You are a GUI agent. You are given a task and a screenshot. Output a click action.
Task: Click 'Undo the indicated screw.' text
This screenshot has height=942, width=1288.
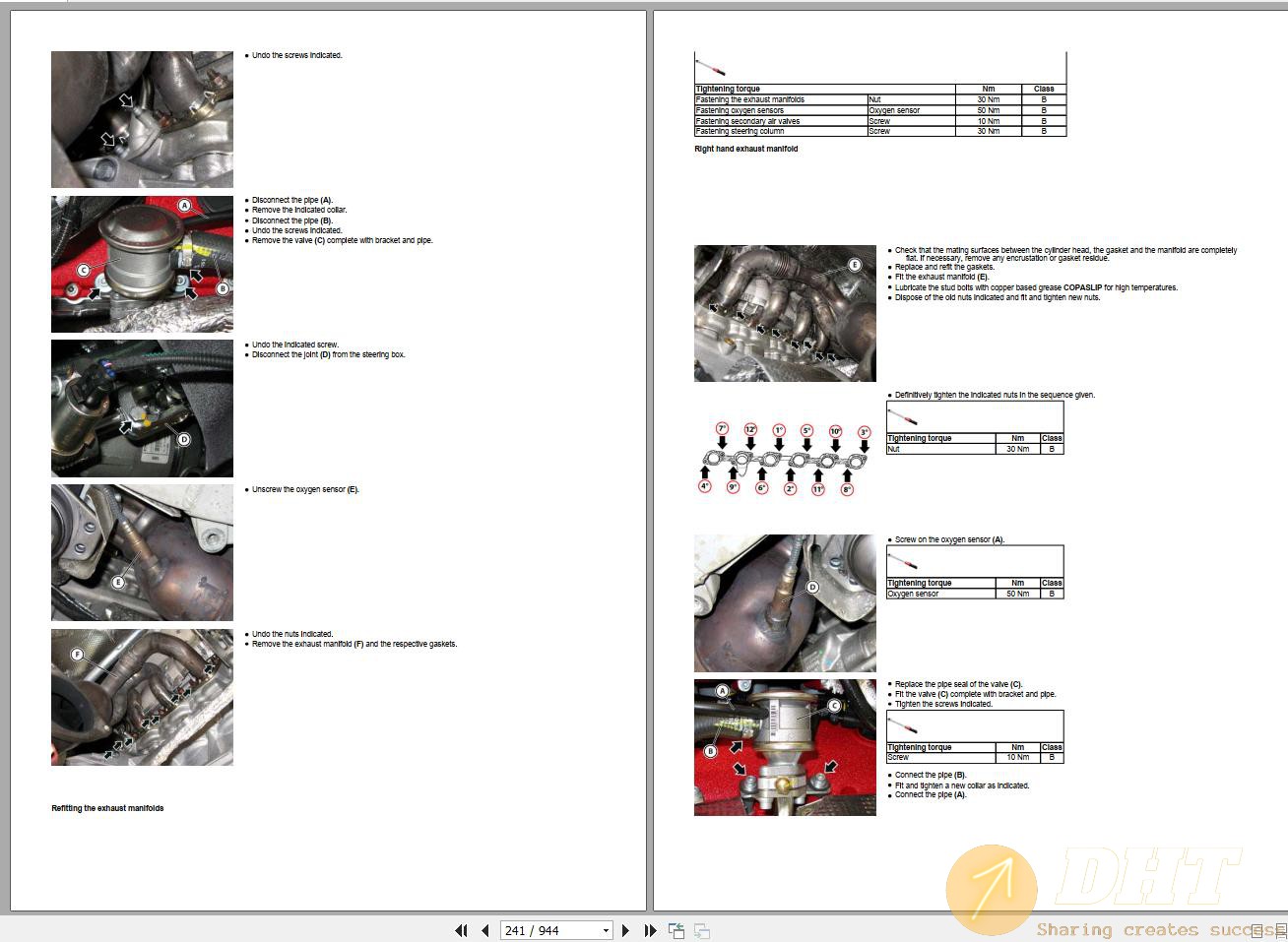click(295, 345)
